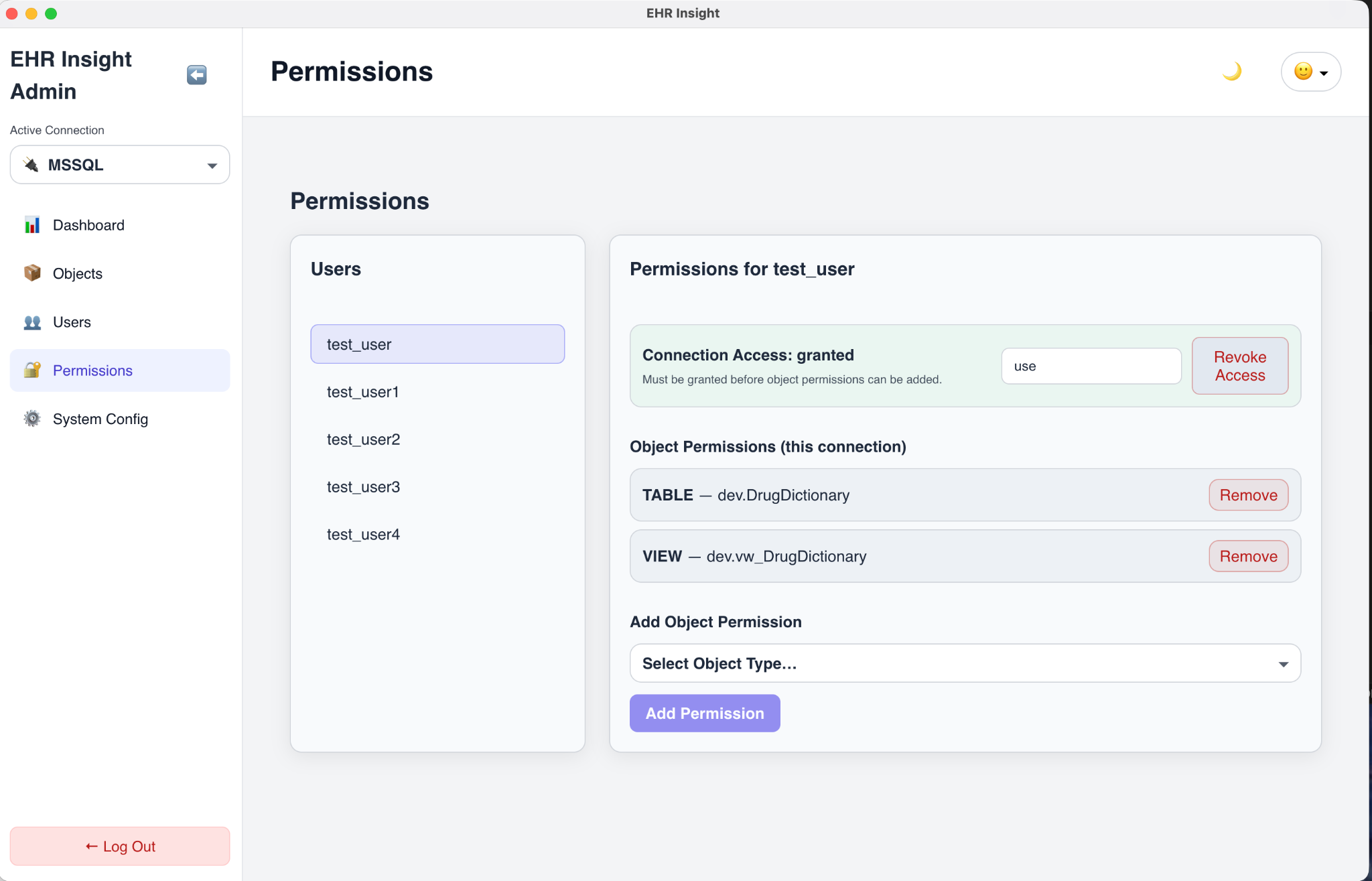Viewport: 1372px width, 881px height.
Task: Click the sidebar collapse back-arrow icon
Action: [196, 74]
